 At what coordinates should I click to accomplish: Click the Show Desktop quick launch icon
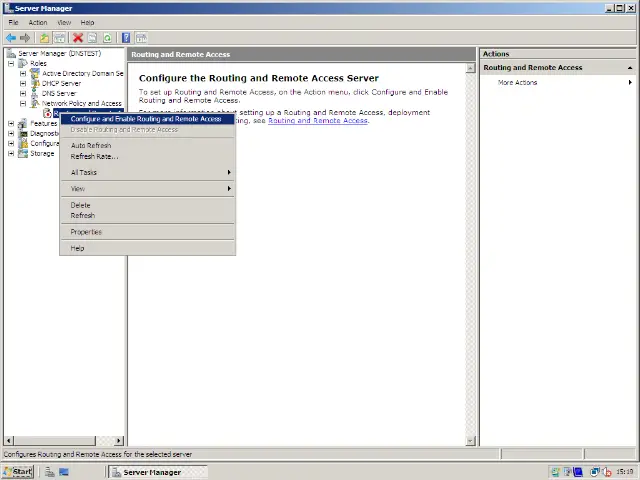coord(64,472)
